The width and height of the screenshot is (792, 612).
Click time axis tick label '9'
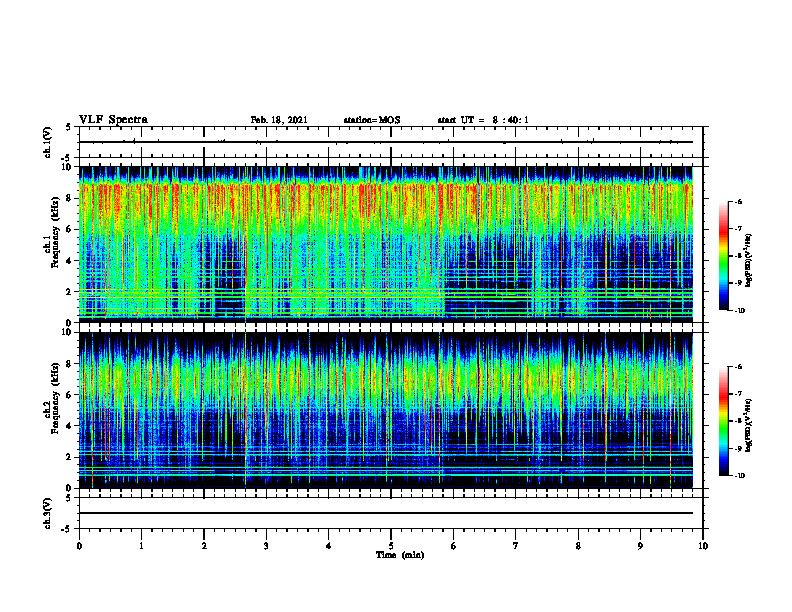click(x=640, y=546)
